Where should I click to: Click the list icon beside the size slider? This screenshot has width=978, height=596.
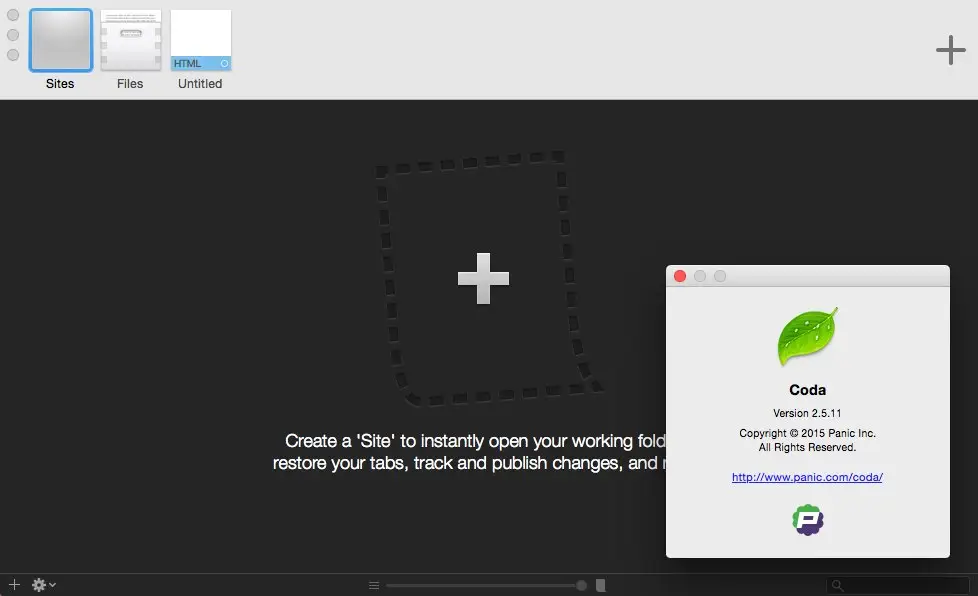pos(374,585)
